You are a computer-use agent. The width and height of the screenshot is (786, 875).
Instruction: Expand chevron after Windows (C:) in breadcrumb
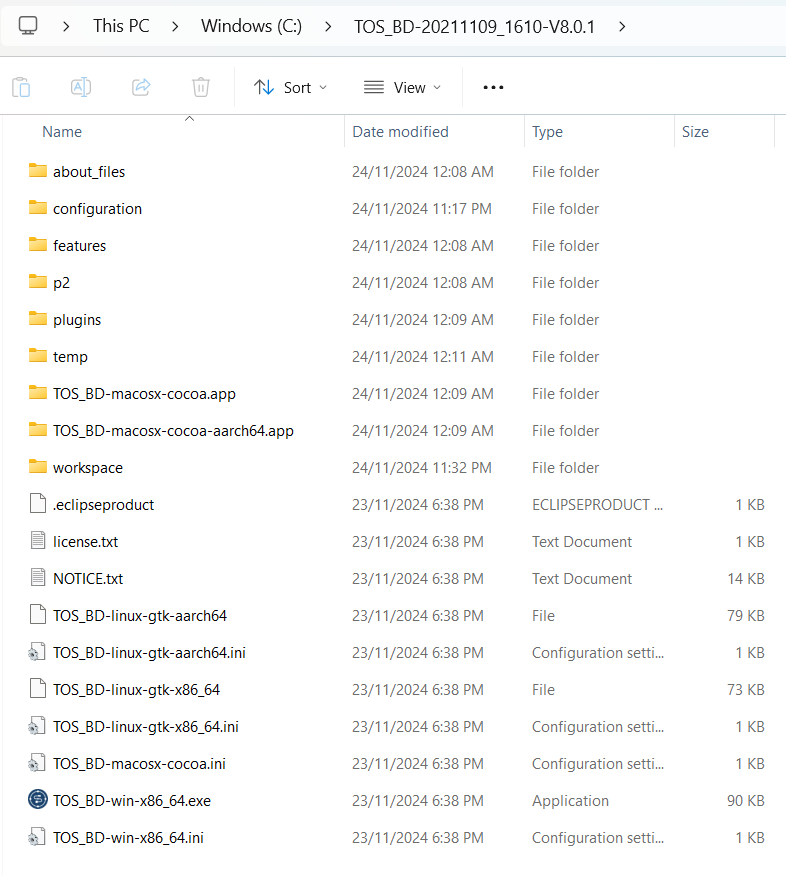[328, 26]
